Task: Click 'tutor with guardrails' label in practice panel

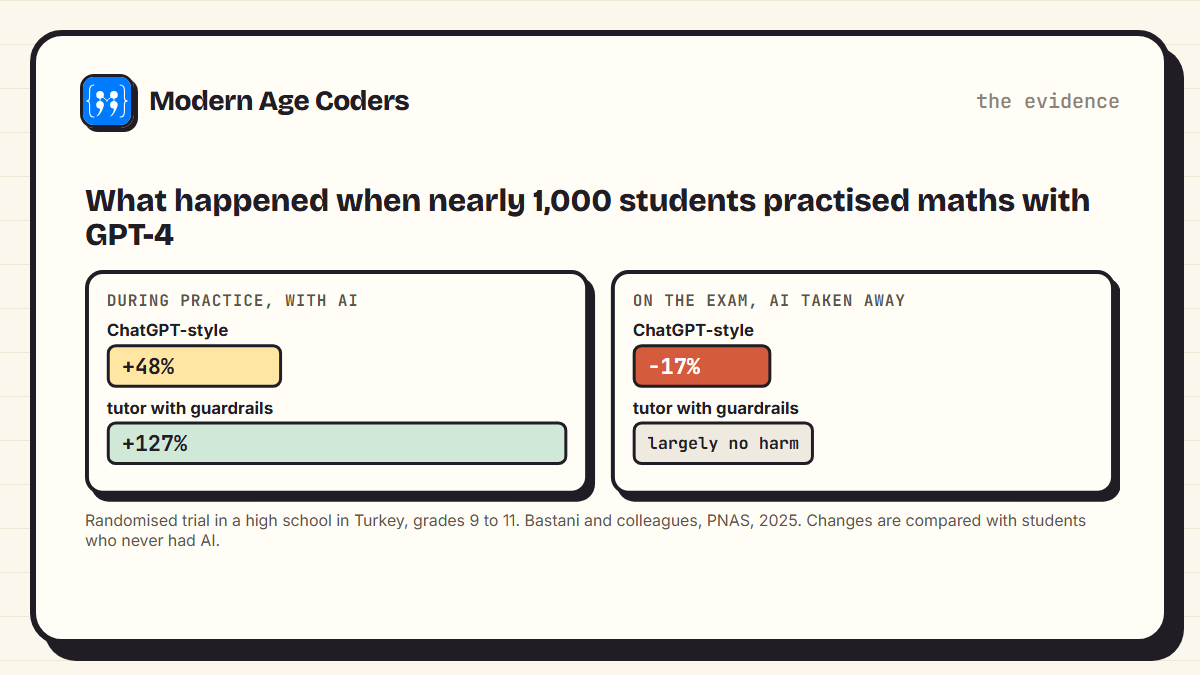Action: (x=190, y=408)
